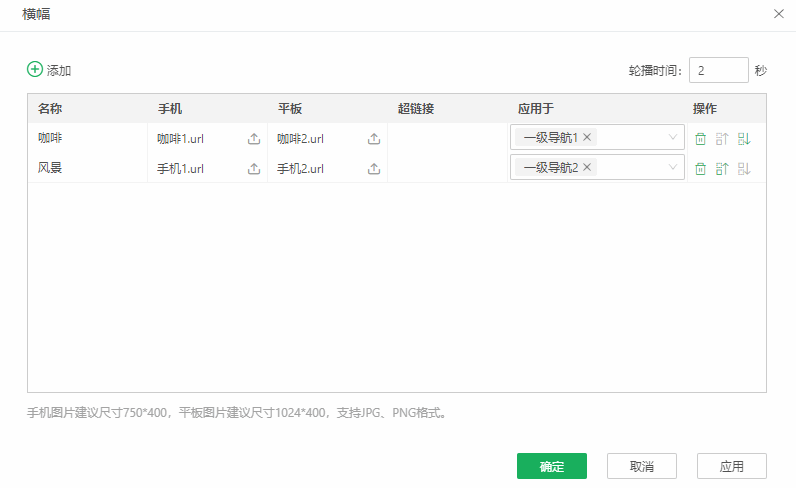Expand the 应用于 dropdown for 咖啡

673,137
